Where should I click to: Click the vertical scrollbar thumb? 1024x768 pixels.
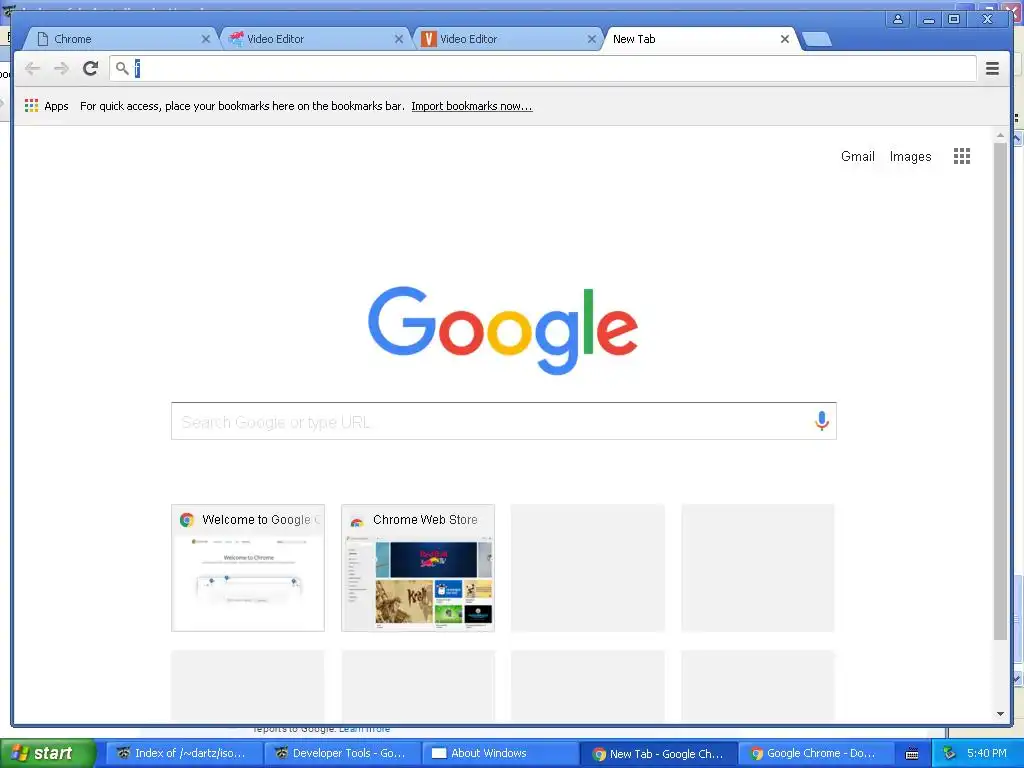[1000, 391]
